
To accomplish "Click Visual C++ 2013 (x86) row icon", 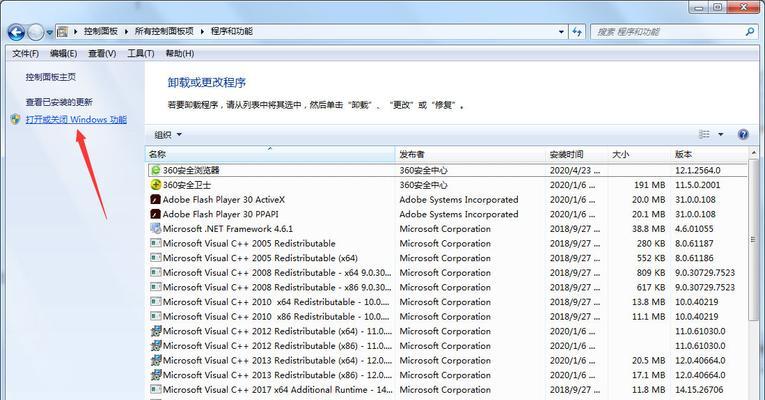I will 156,375.
